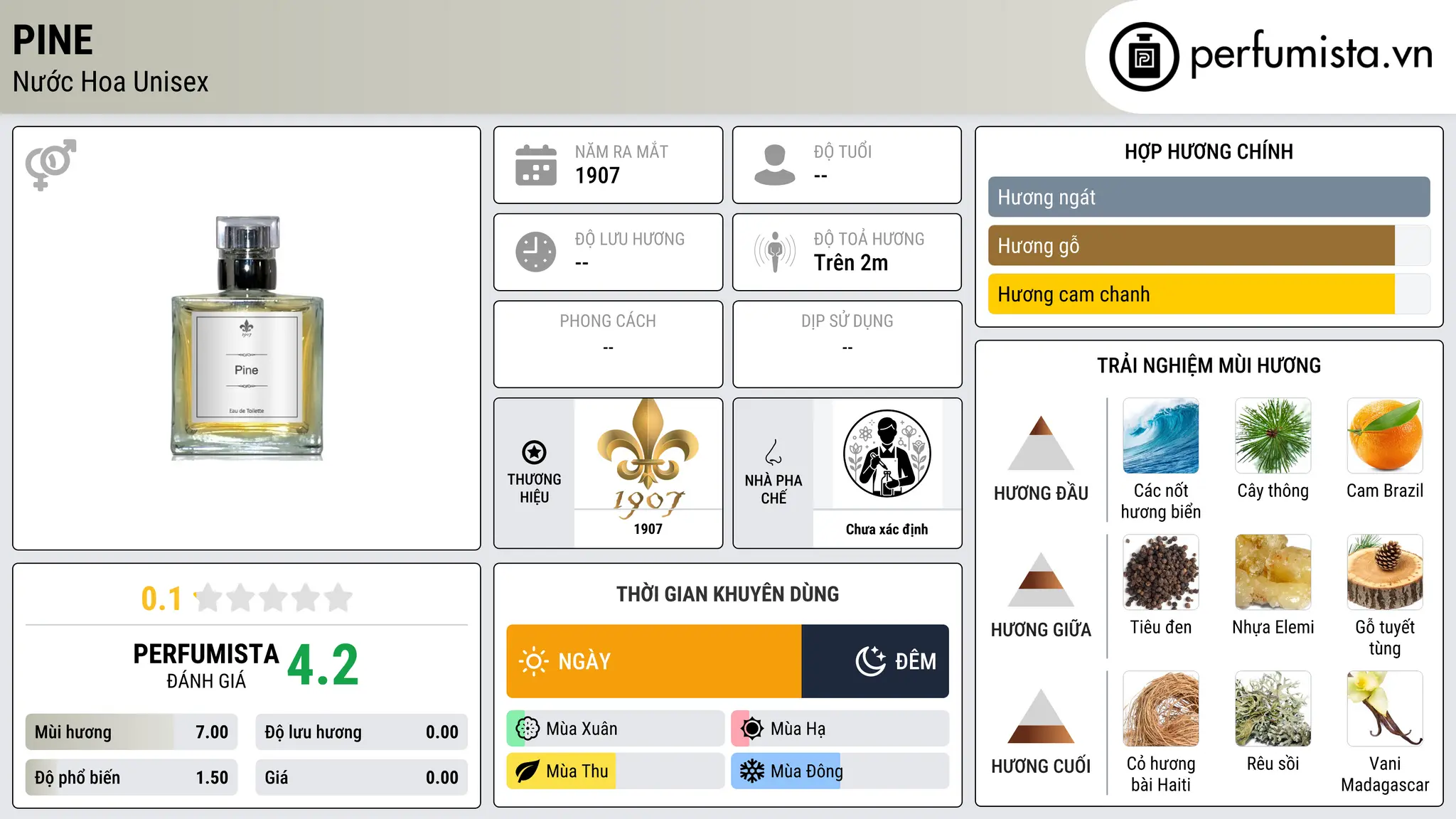Click the sillage icon for Độ toả hương

(774, 252)
